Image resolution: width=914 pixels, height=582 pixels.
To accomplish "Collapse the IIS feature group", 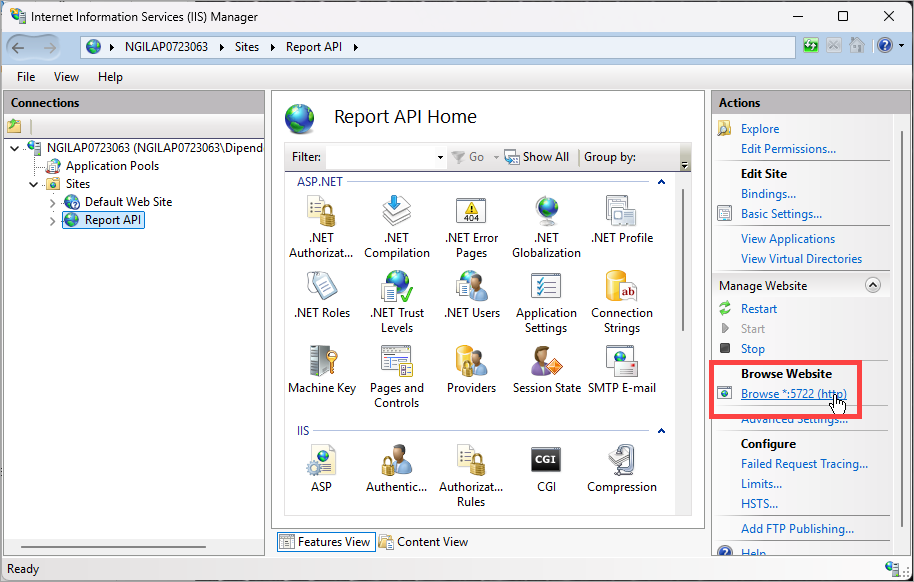I will (x=661, y=431).
